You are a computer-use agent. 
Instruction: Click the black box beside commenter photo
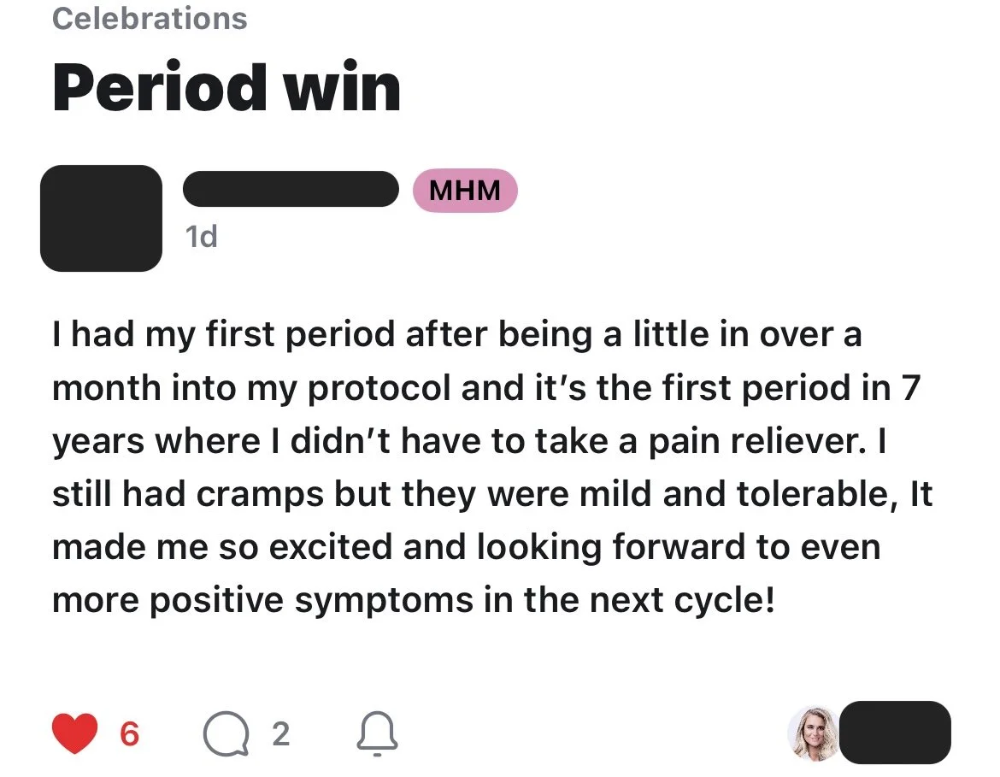[x=895, y=733]
